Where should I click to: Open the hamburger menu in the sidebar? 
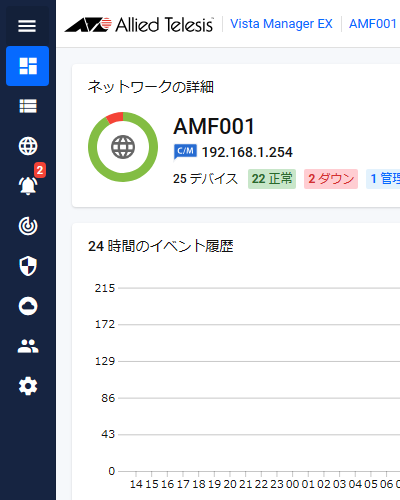tap(27, 26)
